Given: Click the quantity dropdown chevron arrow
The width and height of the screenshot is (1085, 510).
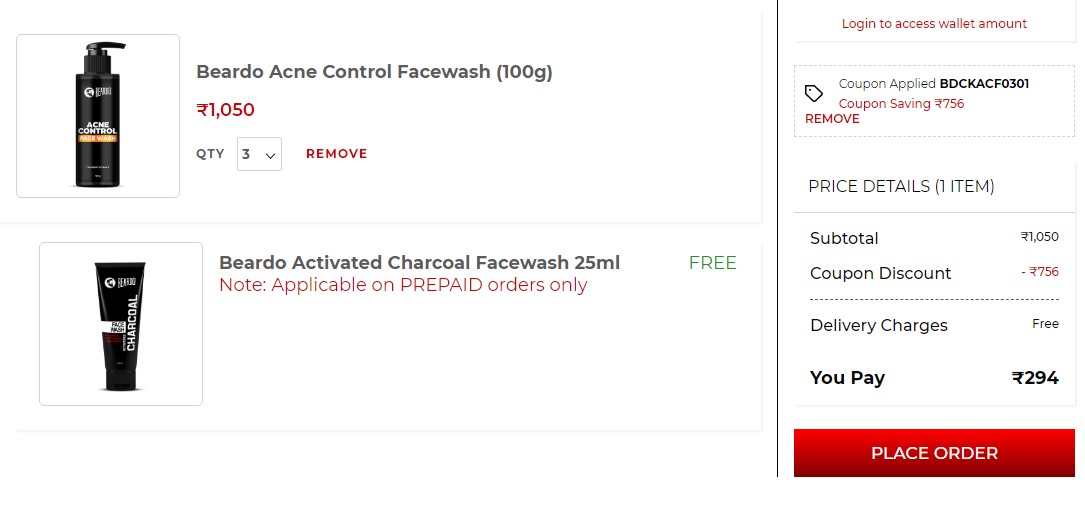Looking at the screenshot, I should 271,156.
